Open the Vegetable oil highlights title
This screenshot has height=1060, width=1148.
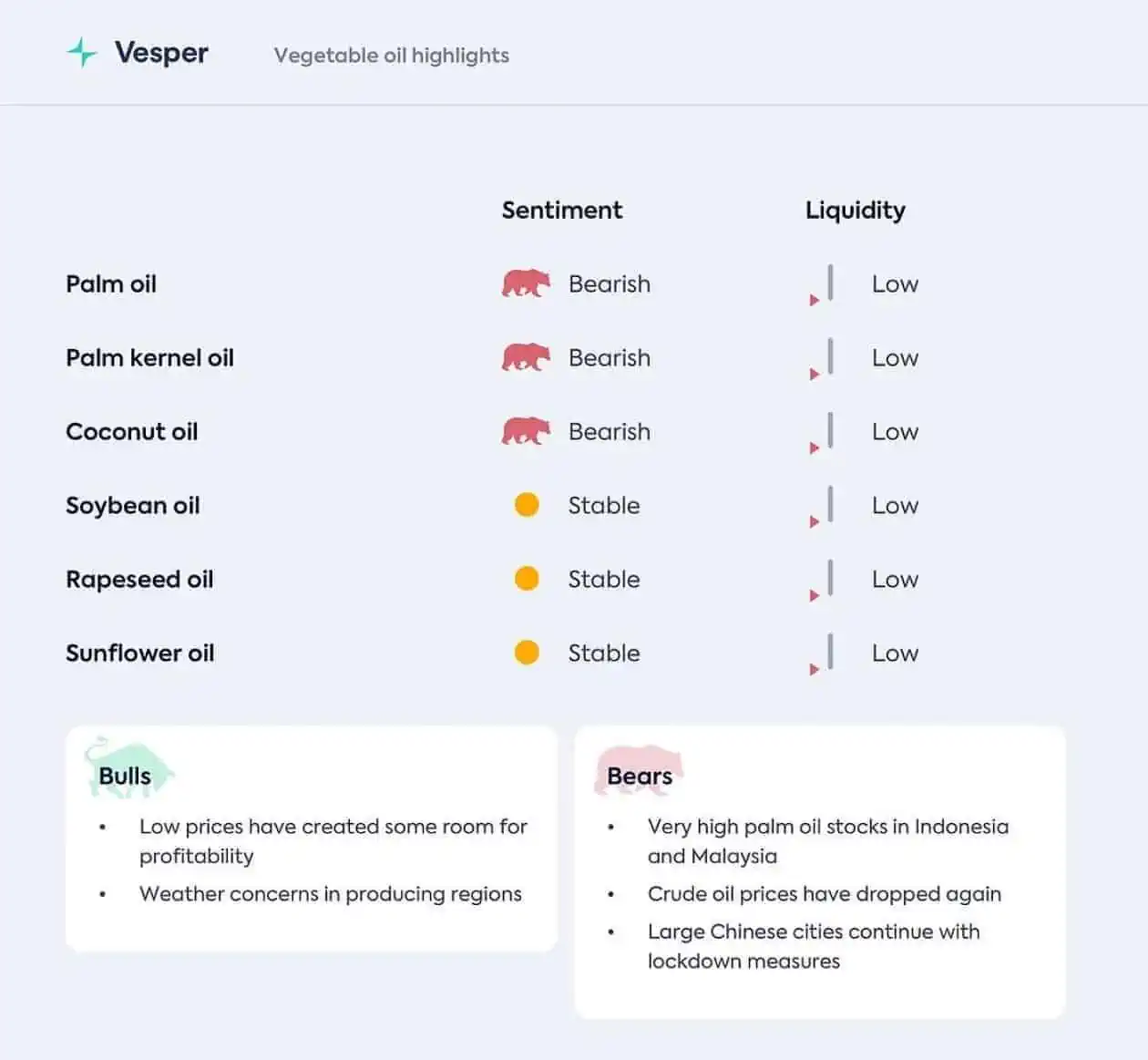point(392,56)
